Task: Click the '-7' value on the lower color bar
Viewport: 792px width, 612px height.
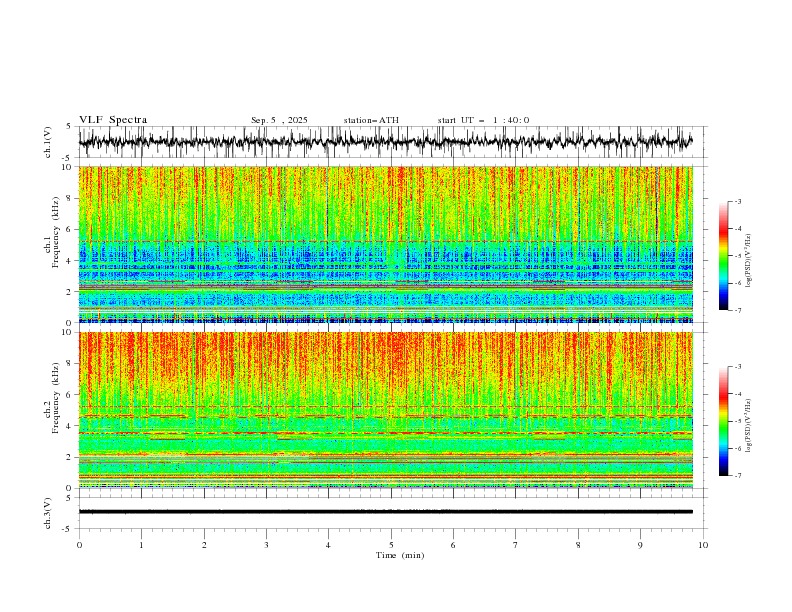Action: (738, 475)
